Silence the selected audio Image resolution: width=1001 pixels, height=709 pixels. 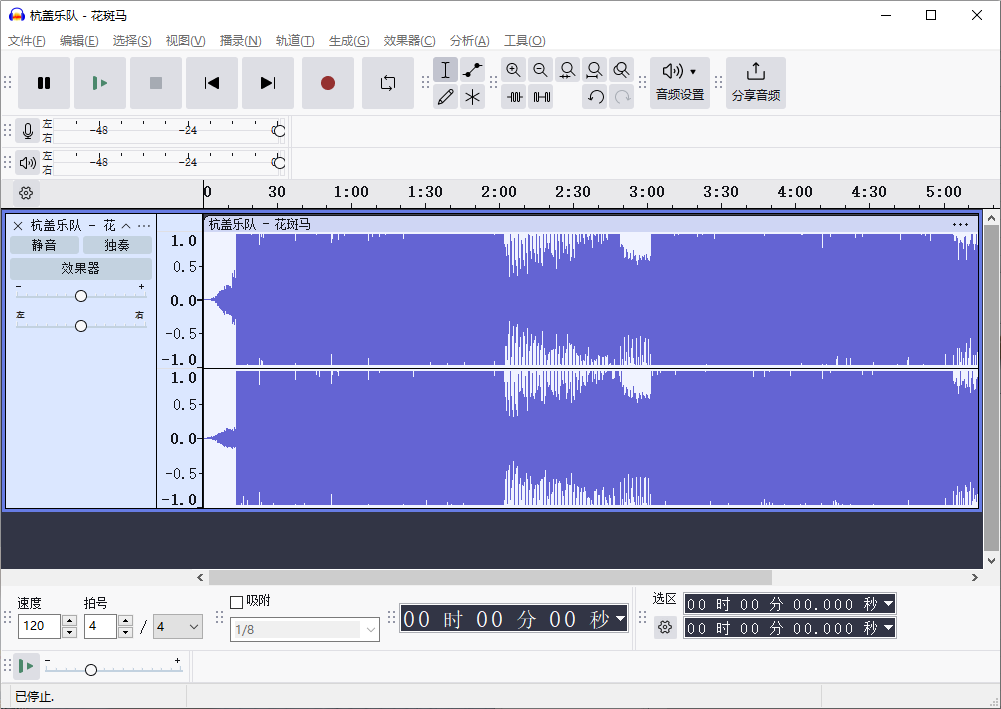pyautogui.click(x=540, y=96)
